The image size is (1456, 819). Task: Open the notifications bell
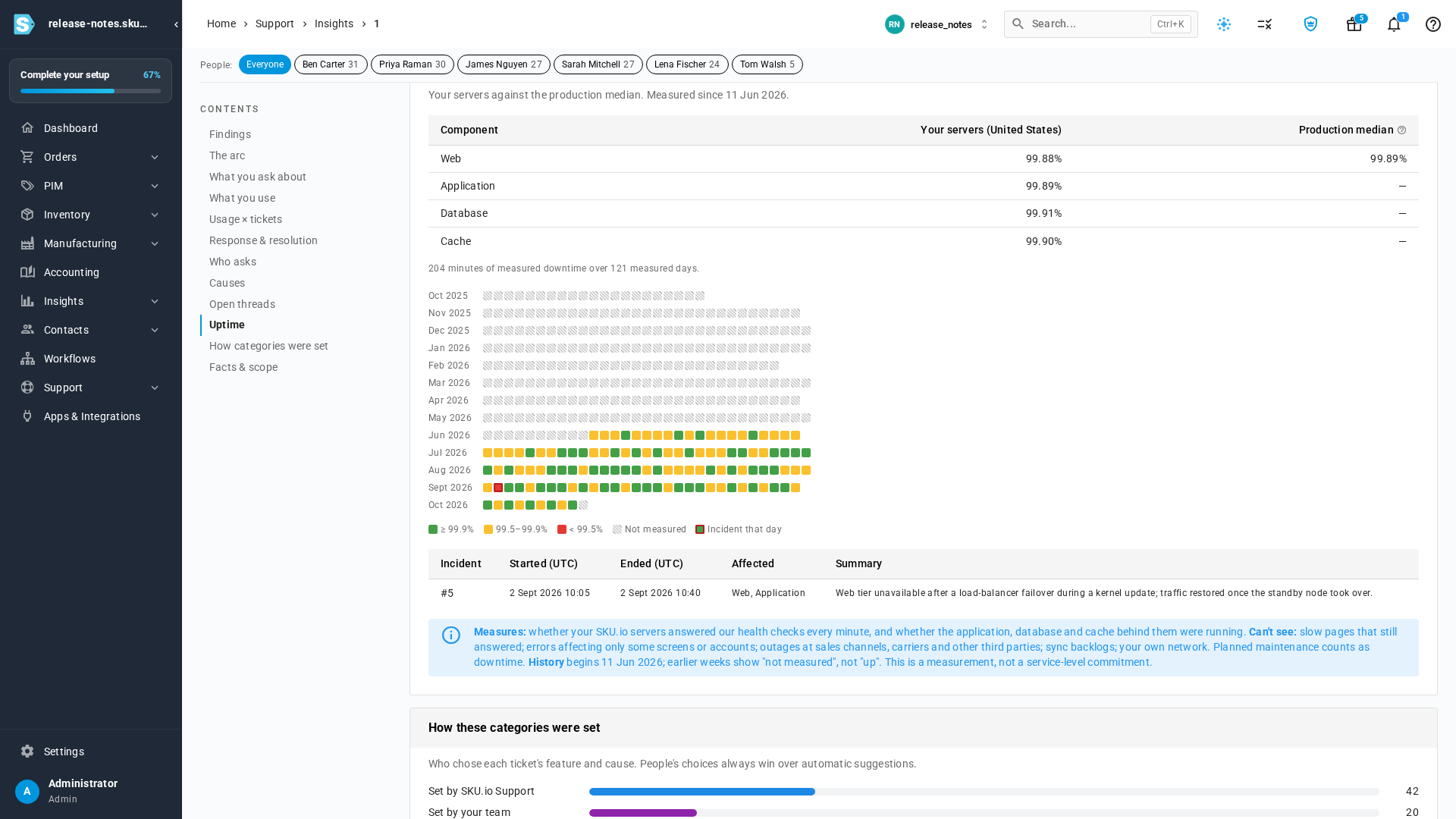click(x=1394, y=24)
